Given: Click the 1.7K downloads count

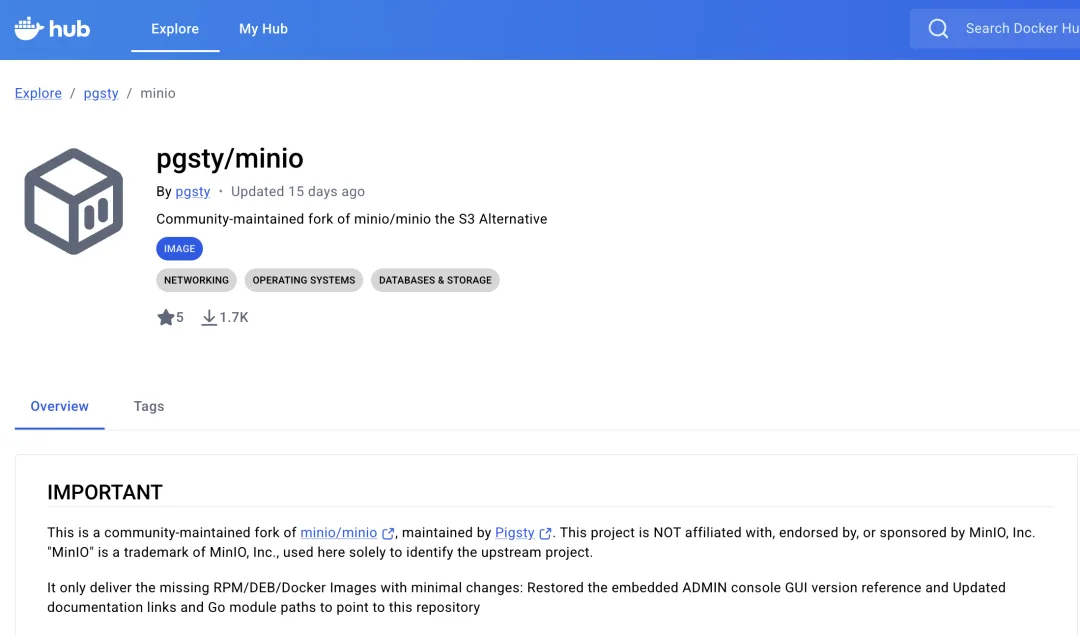Looking at the screenshot, I should coord(234,318).
